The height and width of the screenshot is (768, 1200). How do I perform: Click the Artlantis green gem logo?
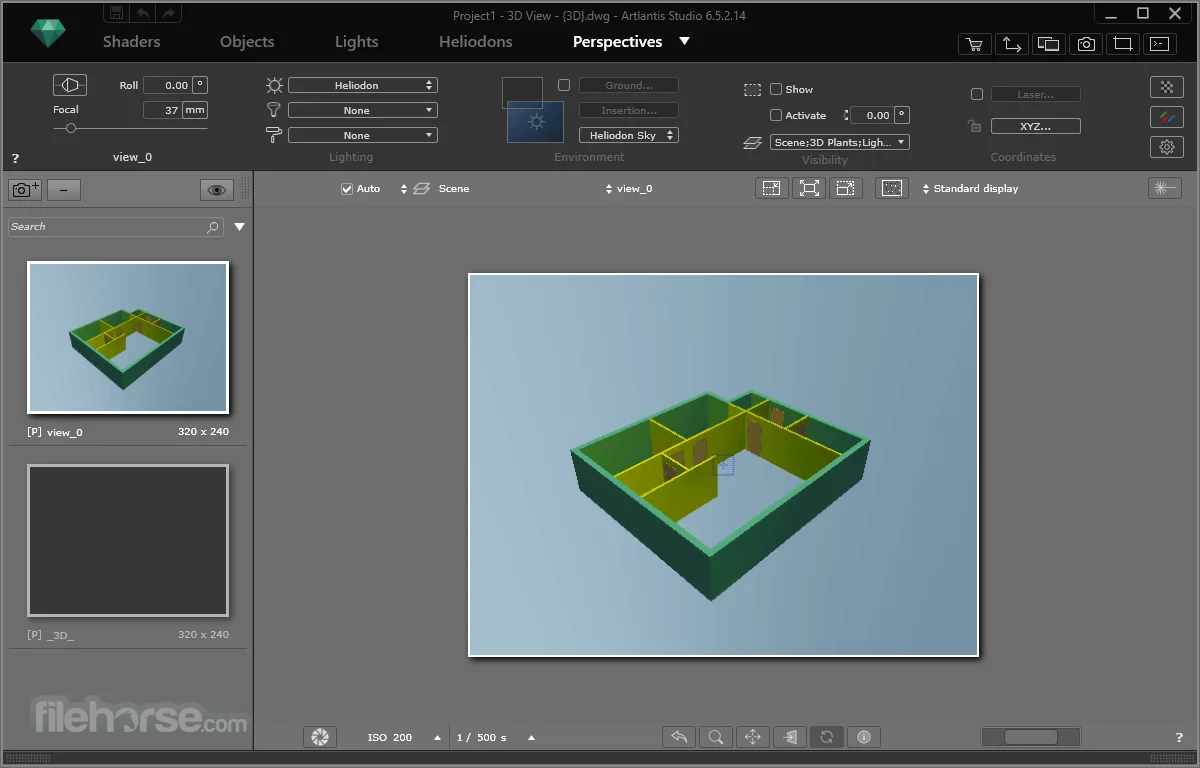[x=46, y=33]
